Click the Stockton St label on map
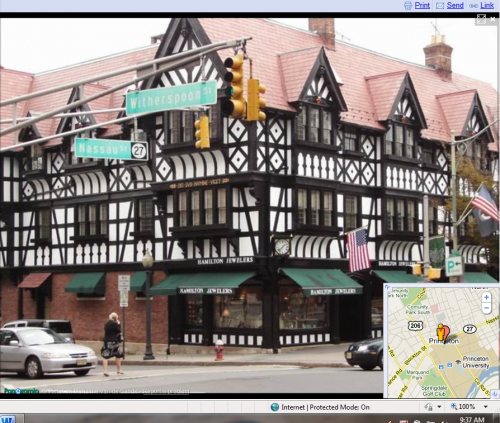The width and height of the screenshot is (500, 423). (x=415, y=356)
